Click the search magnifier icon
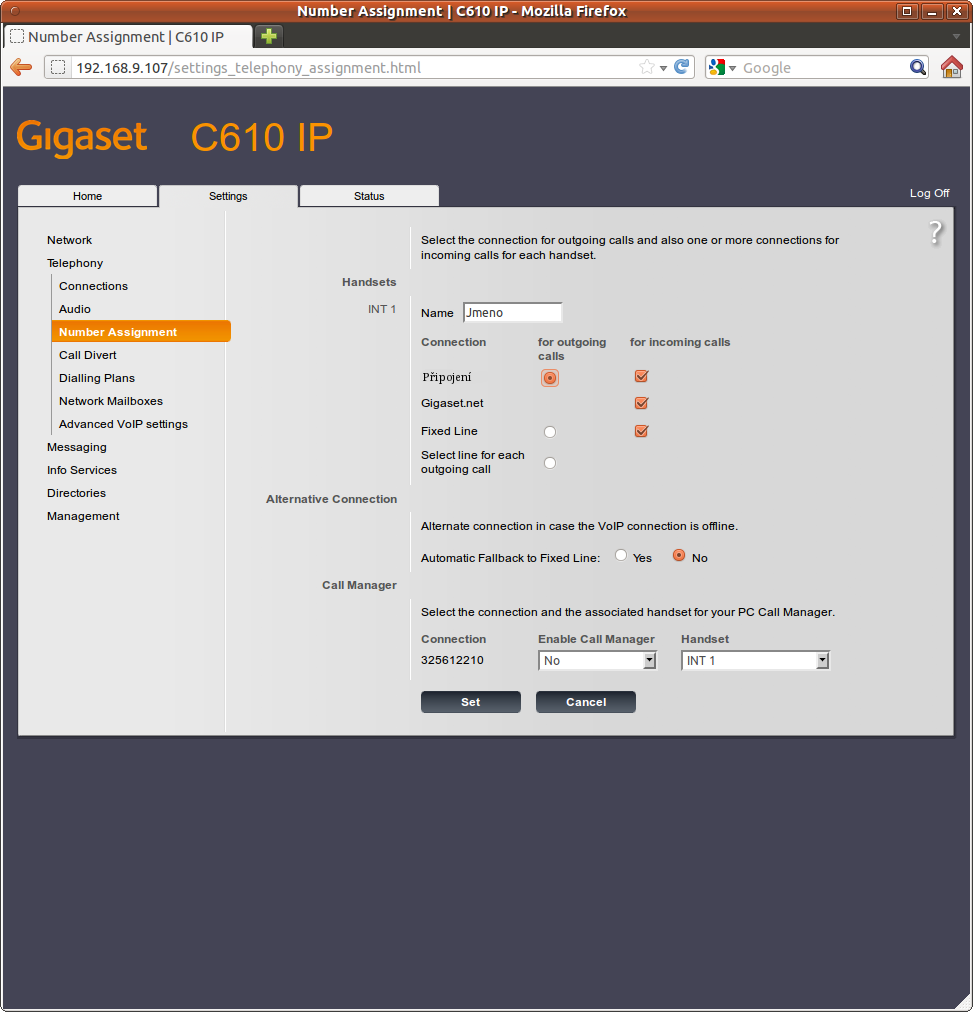Image resolution: width=973 pixels, height=1012 pixels. (x=918, y=67)
